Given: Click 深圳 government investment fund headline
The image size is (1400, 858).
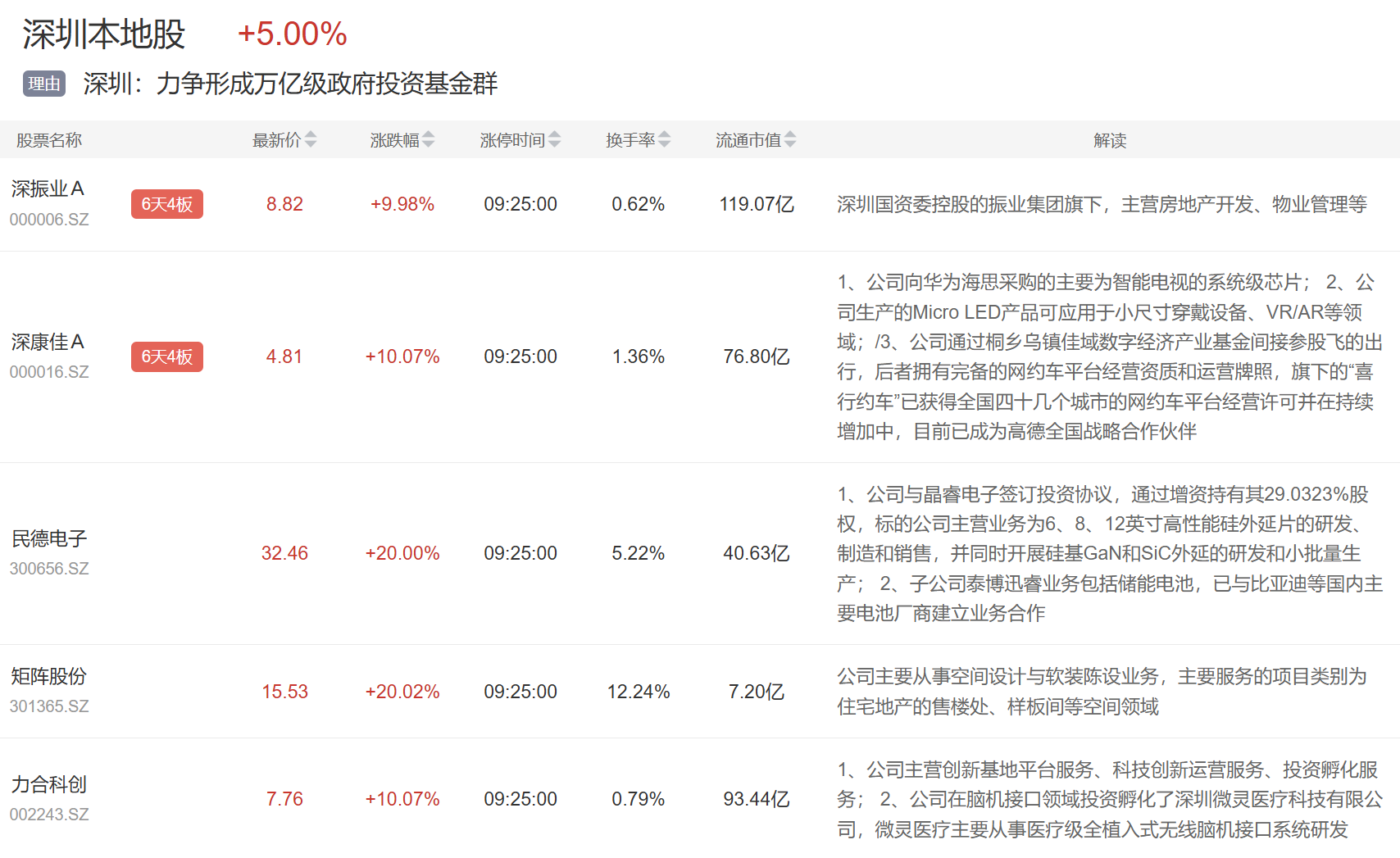Looking at the screenshot, I should coord(290,84).
